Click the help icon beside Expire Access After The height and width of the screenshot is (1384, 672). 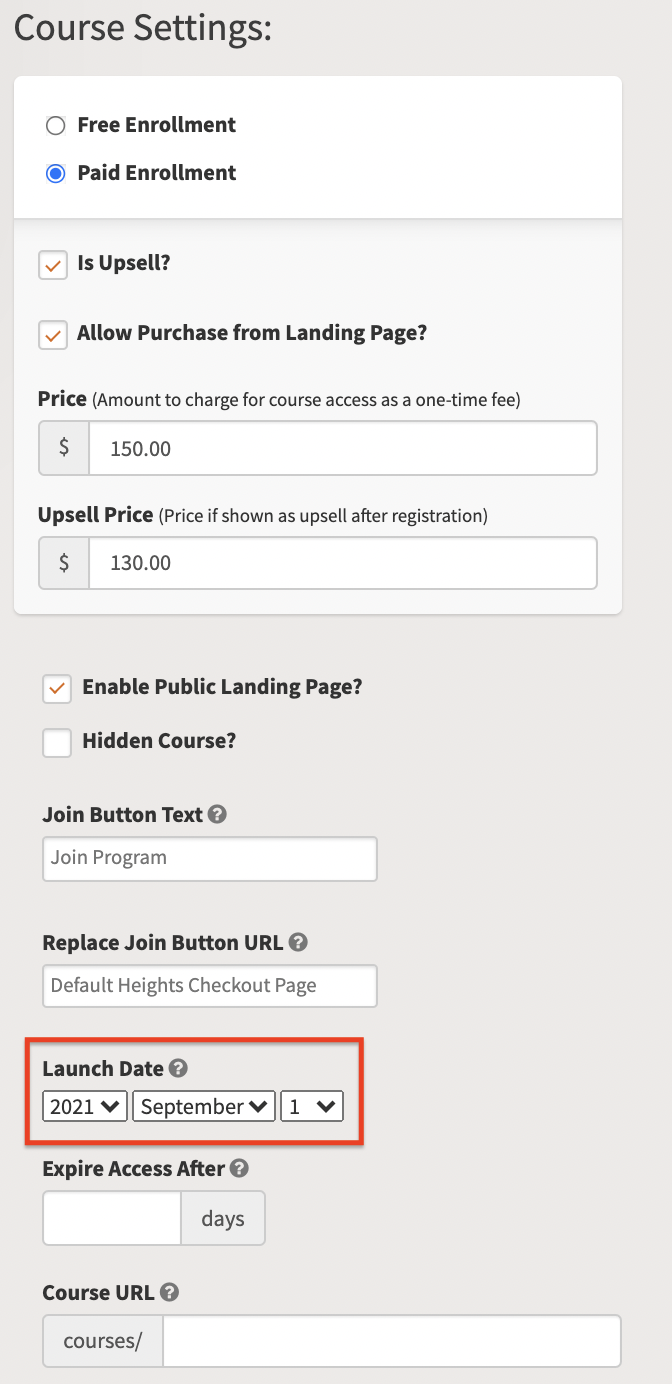[x=239, y=1168]
